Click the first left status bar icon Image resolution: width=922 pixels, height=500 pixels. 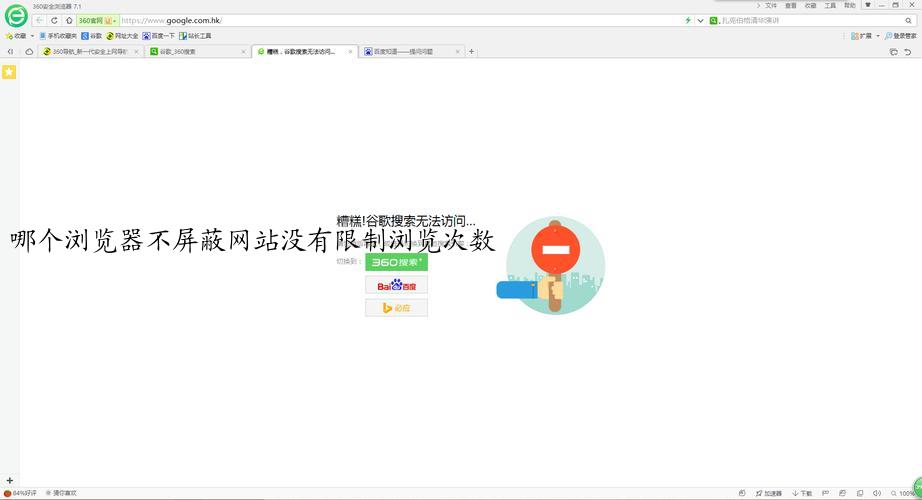pyautogui.click(x=742, y=494)
